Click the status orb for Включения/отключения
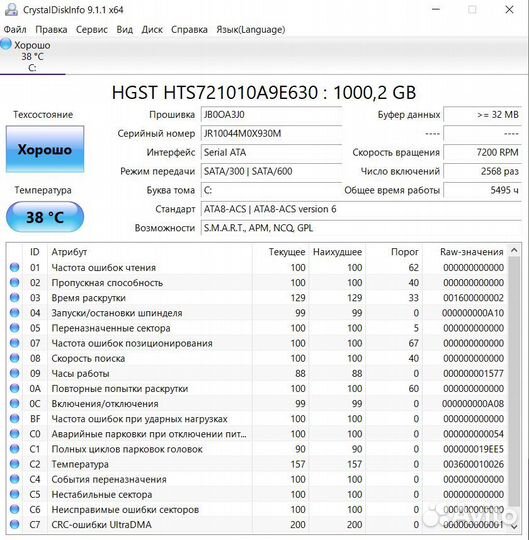 (14, 404)
